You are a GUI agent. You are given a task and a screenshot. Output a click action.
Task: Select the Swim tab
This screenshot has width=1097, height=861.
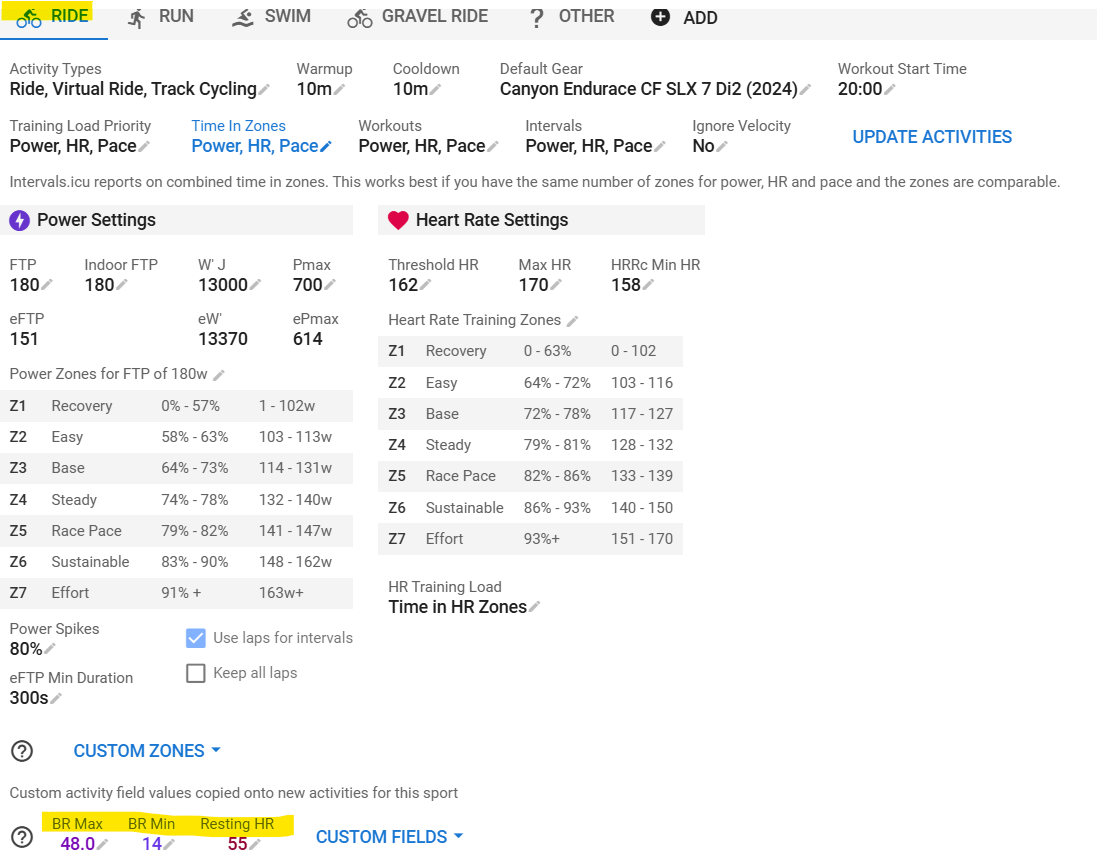(271, 17)
